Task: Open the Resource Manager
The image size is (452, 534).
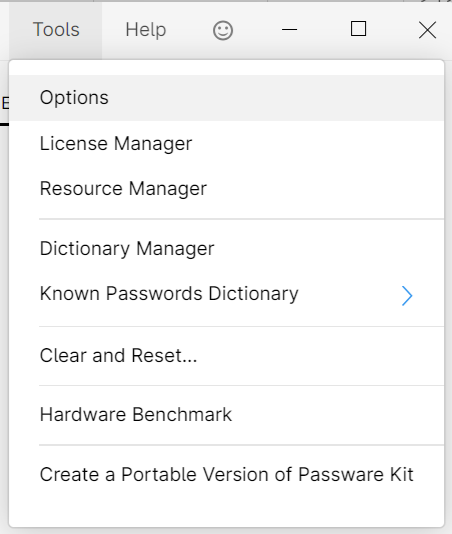Action: [227, 189]
